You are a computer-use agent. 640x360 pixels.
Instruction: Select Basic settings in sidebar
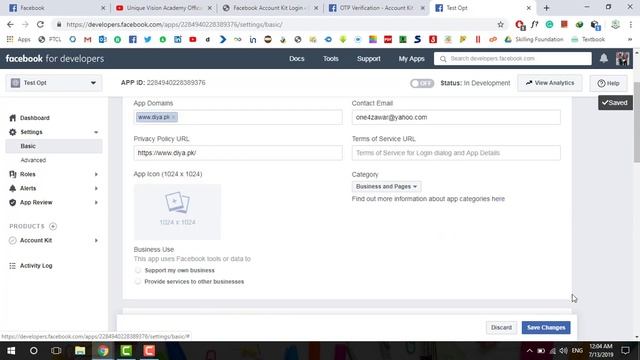[x=54, y=146]
